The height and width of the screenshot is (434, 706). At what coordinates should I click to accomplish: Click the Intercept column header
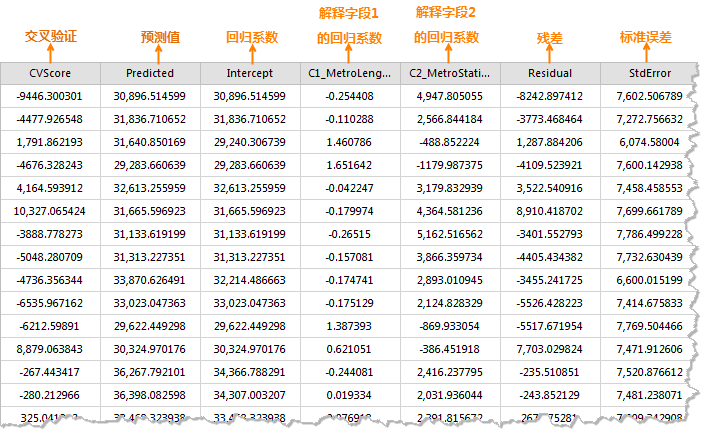pyautogui.click(x=250, y=73)
